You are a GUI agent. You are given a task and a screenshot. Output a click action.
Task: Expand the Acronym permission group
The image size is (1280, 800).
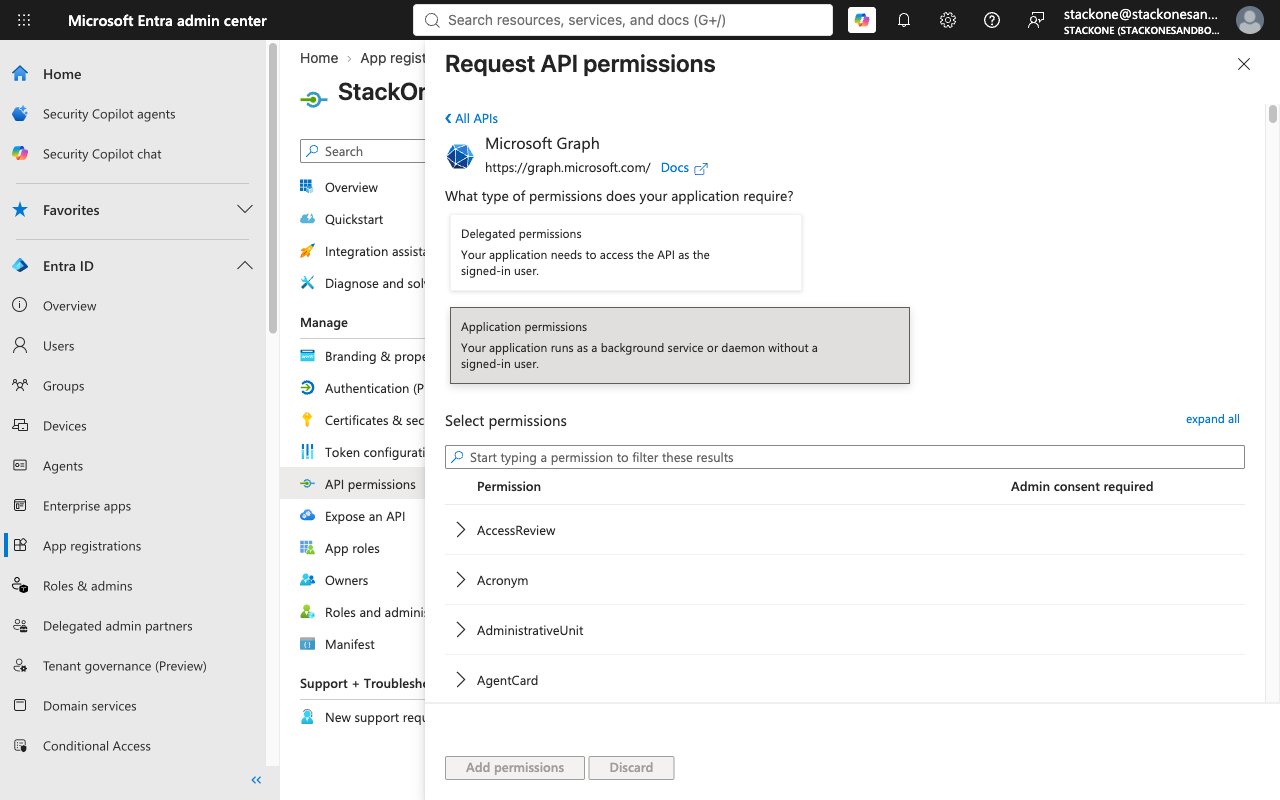(461, 580)
